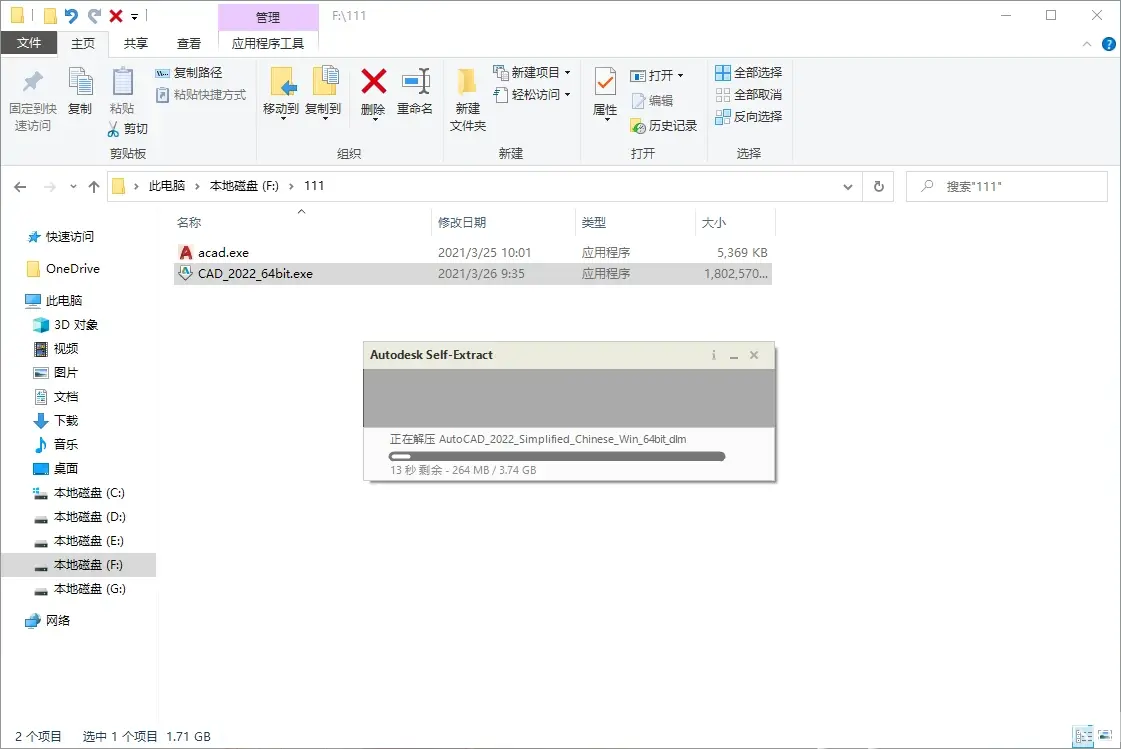The image size is (1121, 749).
Task: Open the 文件 menu
Action: (29, 44)
